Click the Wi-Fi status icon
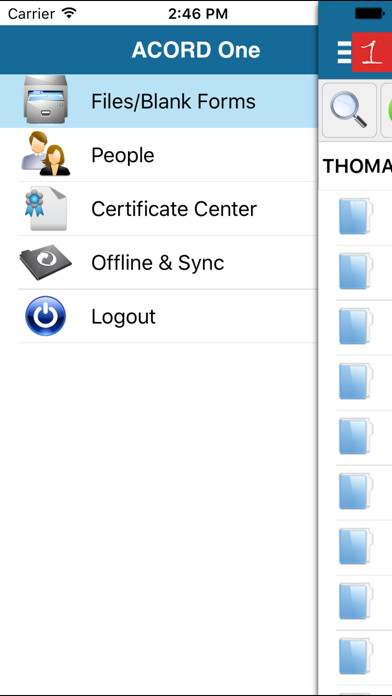Image resolution: width=392 pixels, height=696 pixels. 69,13
